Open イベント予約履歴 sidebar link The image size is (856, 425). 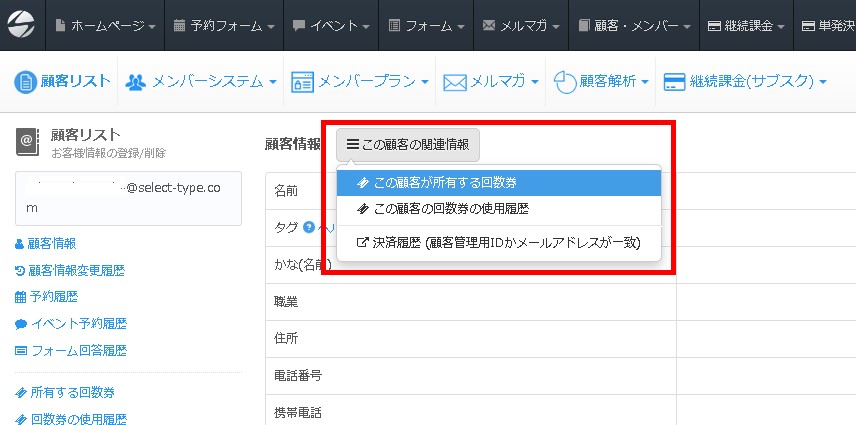[79, 324]
